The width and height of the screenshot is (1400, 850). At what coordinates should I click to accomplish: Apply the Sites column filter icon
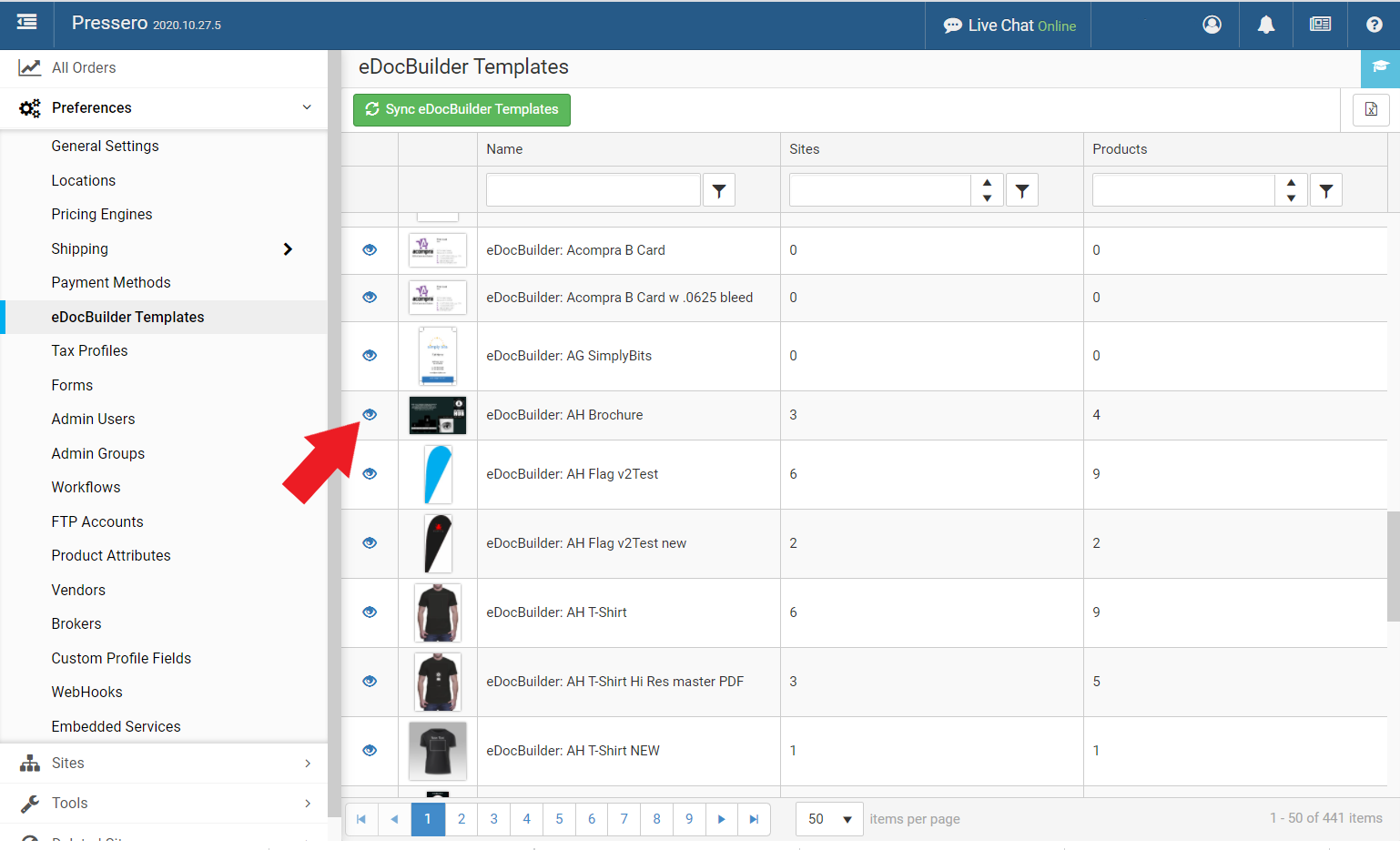(x=1022, y=190)
